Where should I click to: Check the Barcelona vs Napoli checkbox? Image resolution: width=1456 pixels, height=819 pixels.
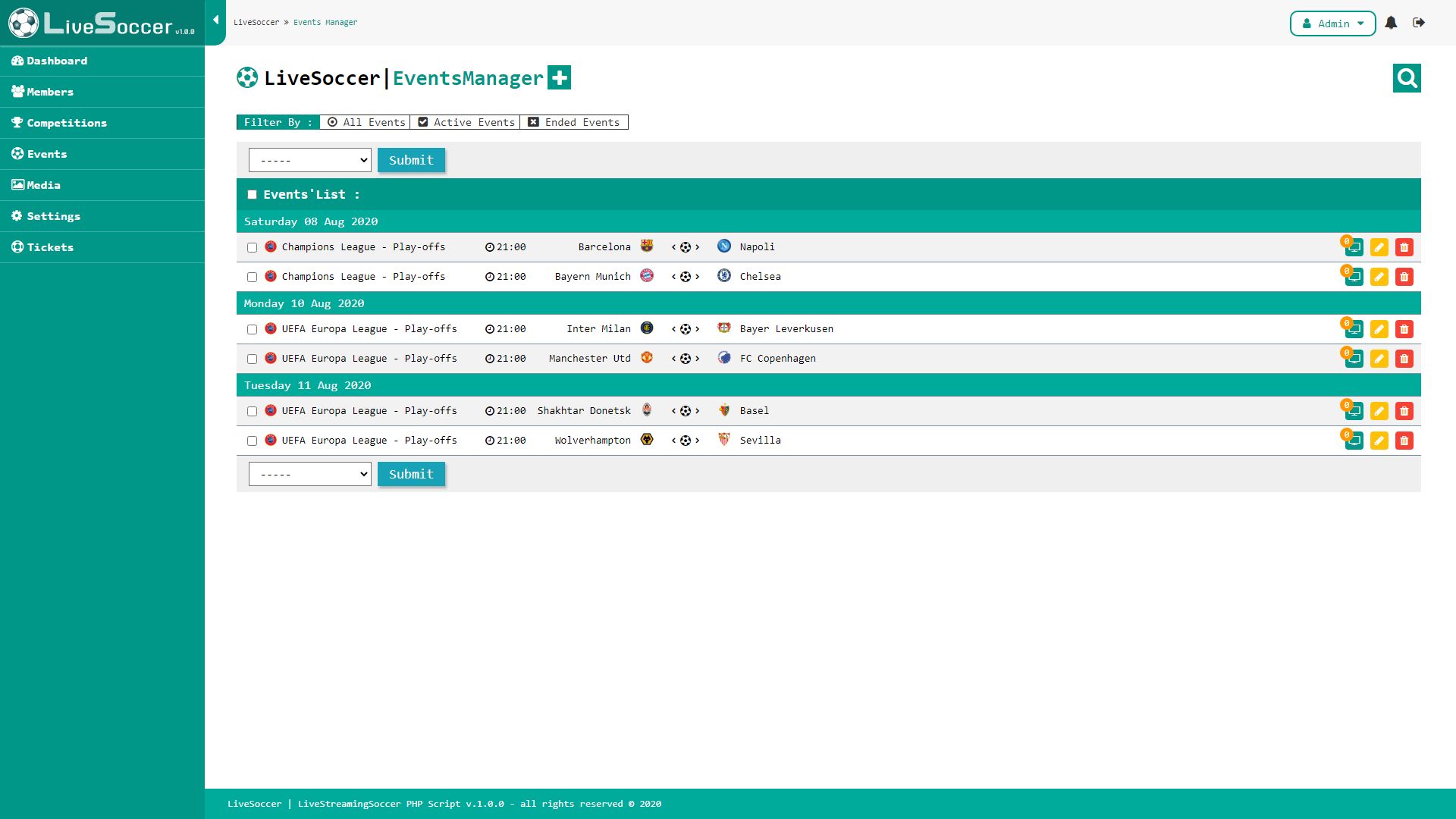(252, 247)
